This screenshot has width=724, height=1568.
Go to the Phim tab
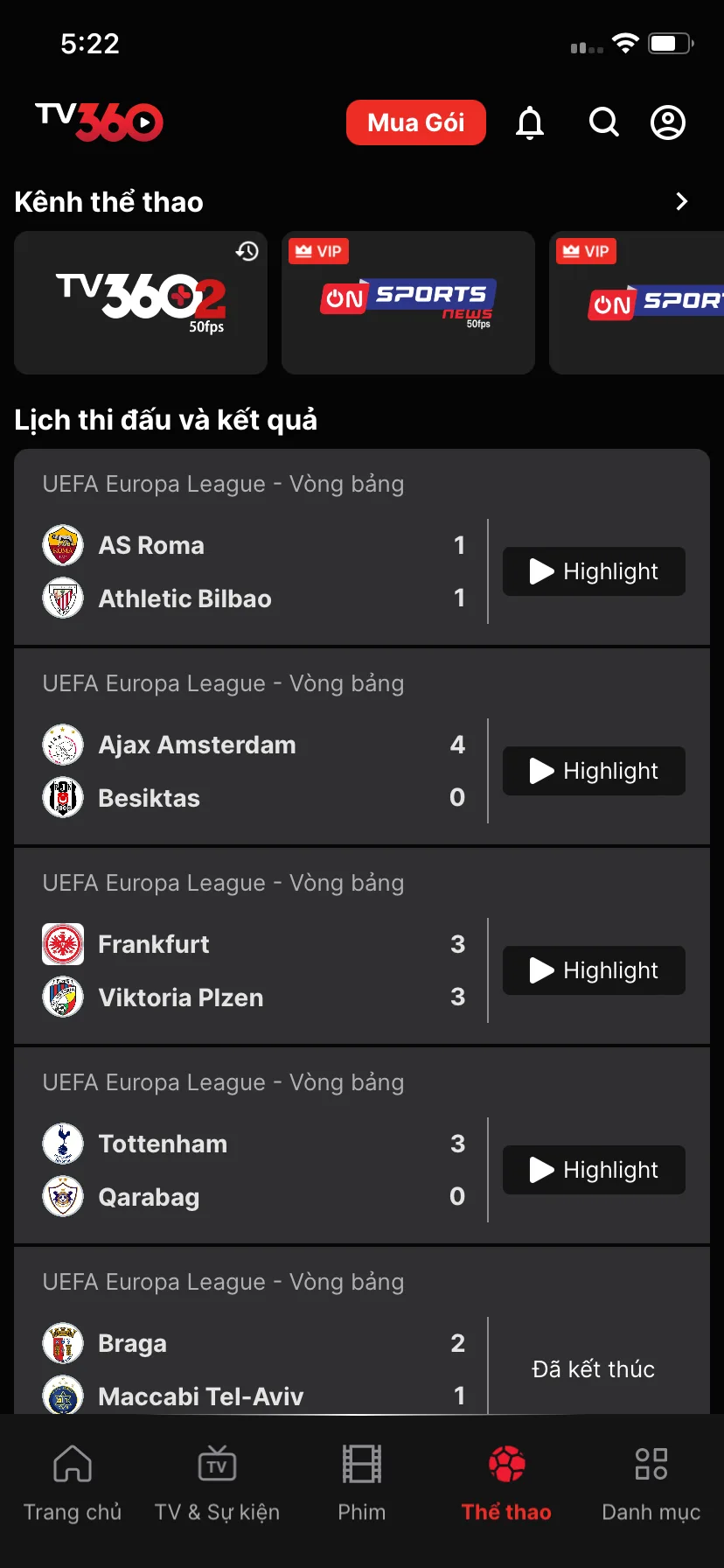click(x=362, y=1482)
